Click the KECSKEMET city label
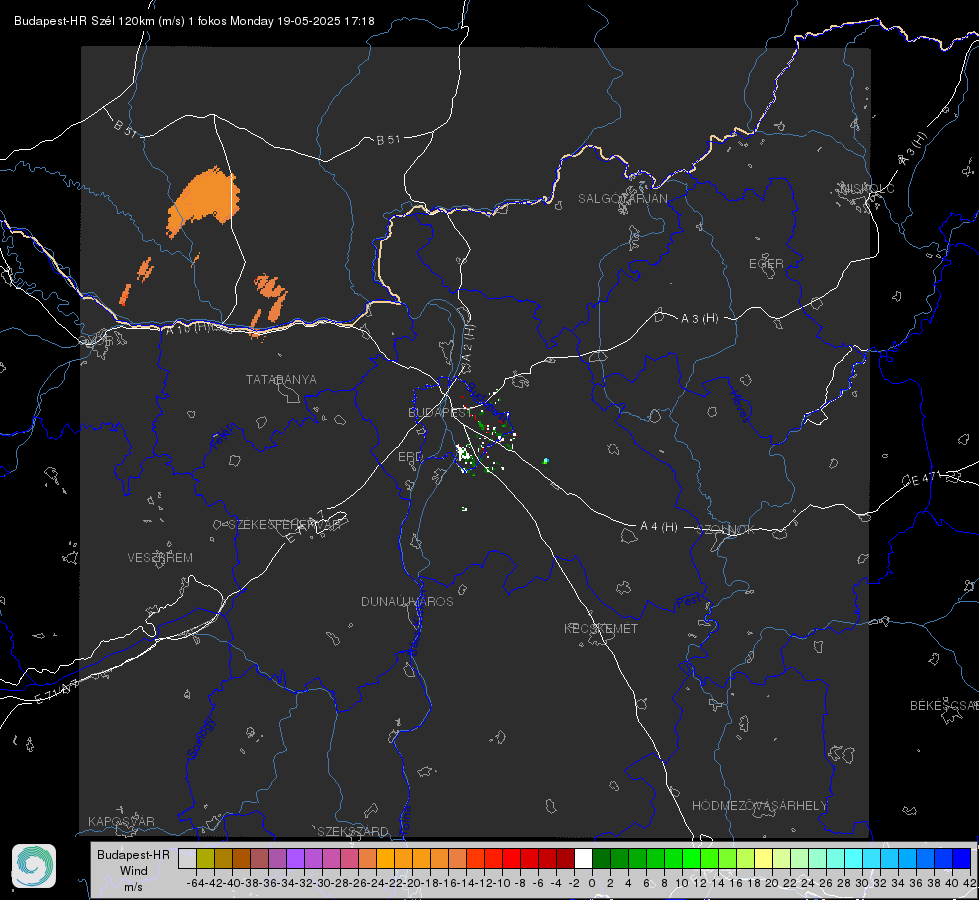The height and width of the screenshot is (900, 979). coord(601,629)
